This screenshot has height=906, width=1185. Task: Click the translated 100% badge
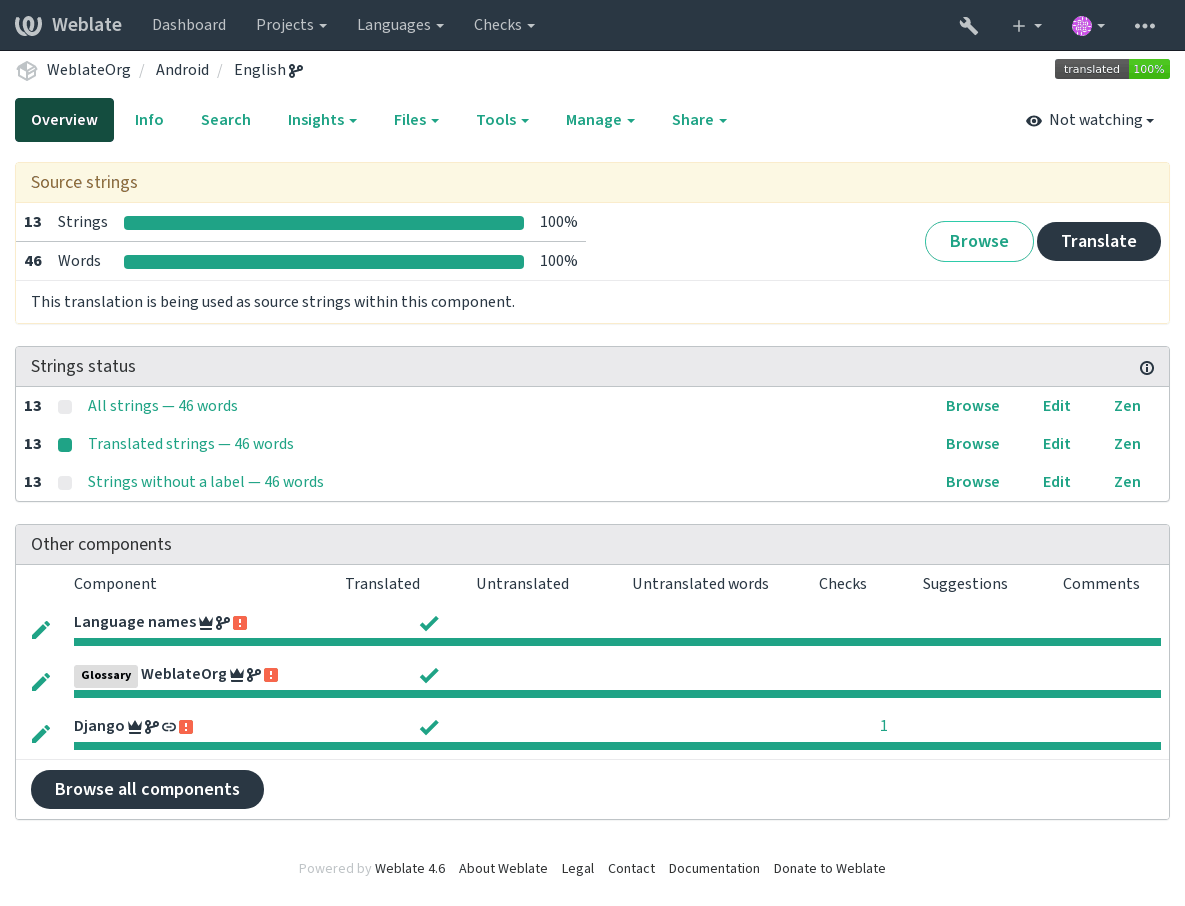(1112, 70)
